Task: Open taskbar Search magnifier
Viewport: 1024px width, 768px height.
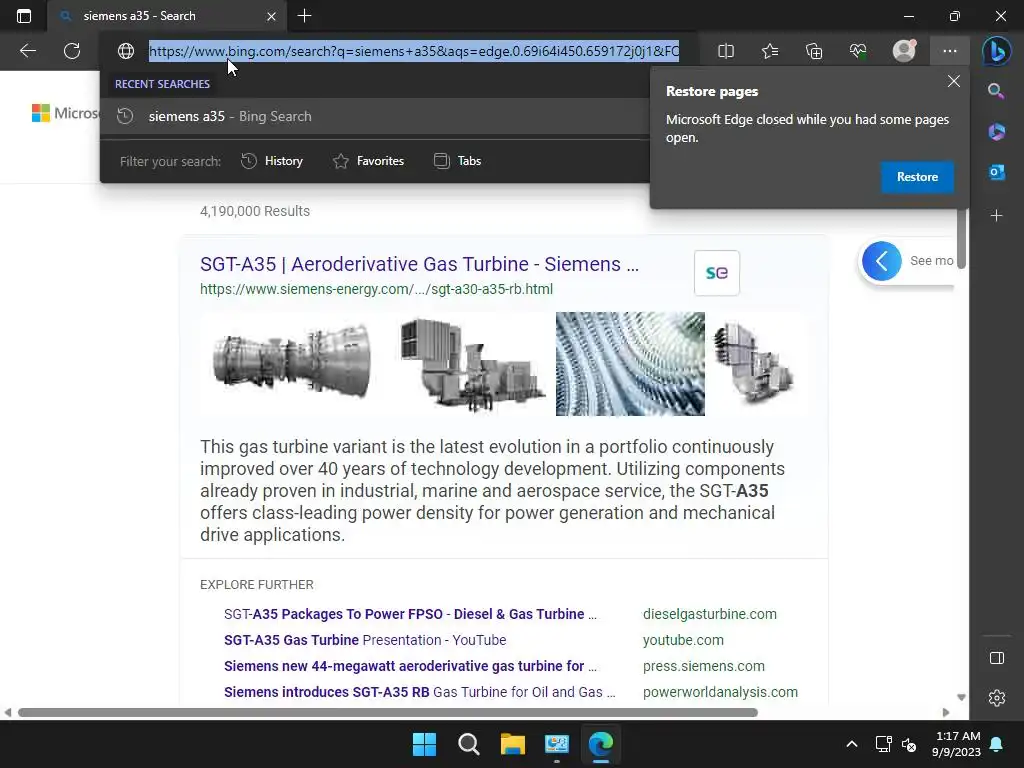Action: pos(468,744)
